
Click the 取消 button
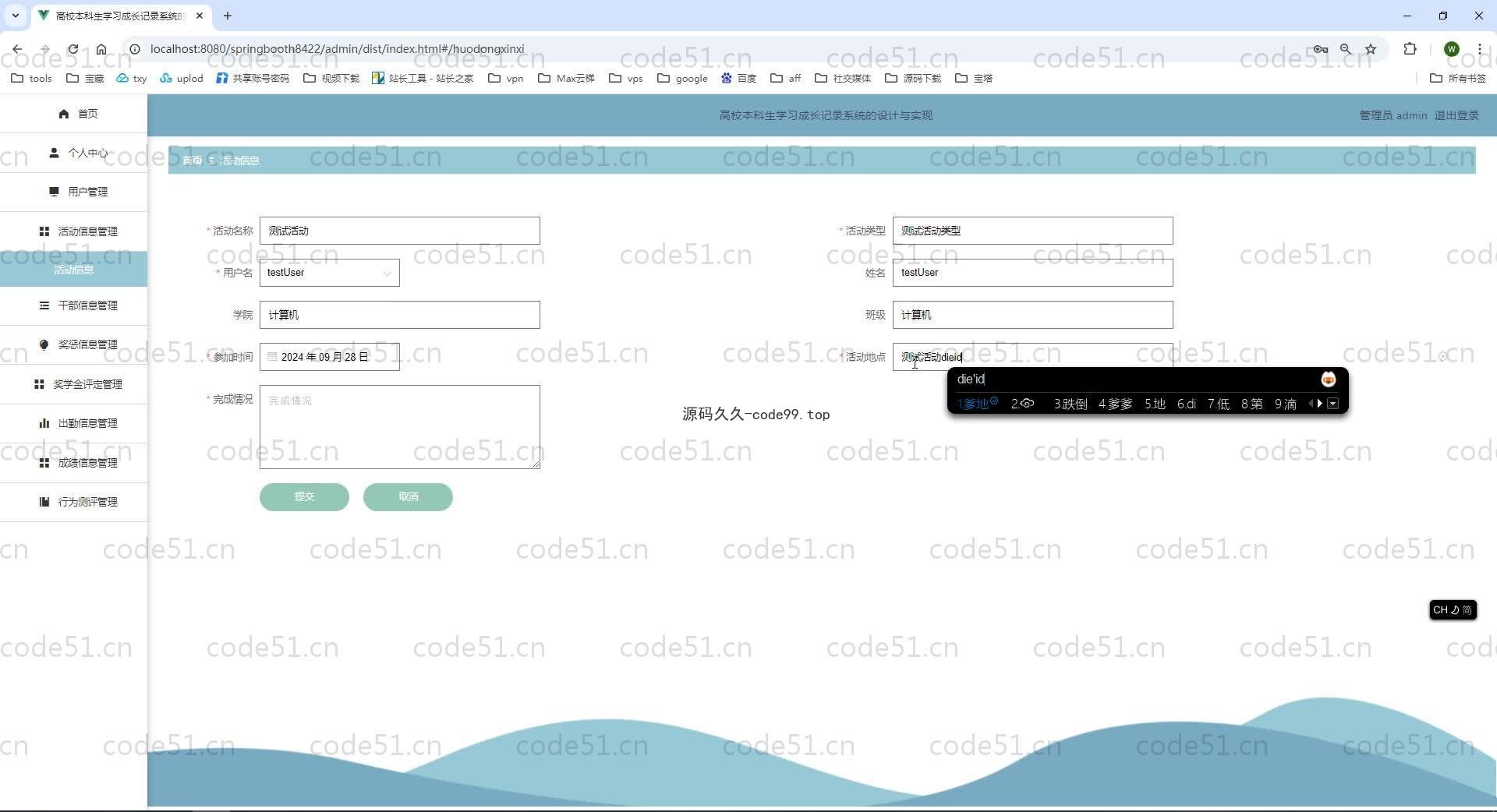click(408, 497)
